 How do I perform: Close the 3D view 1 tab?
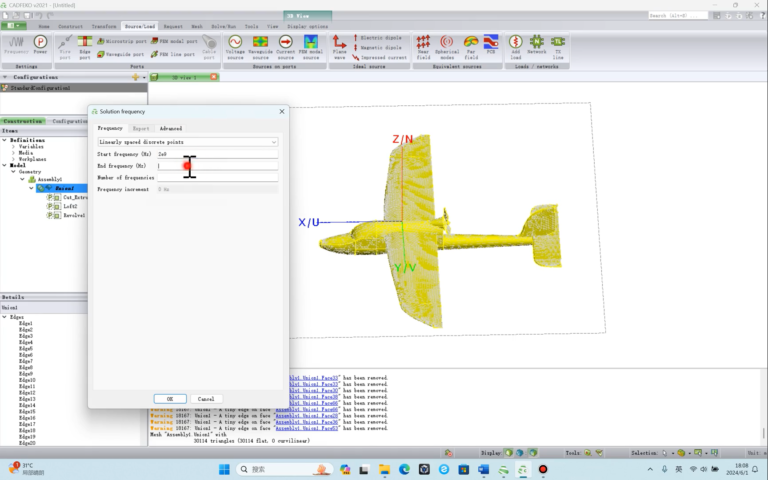pyautogui.click(x=214, y=77)
